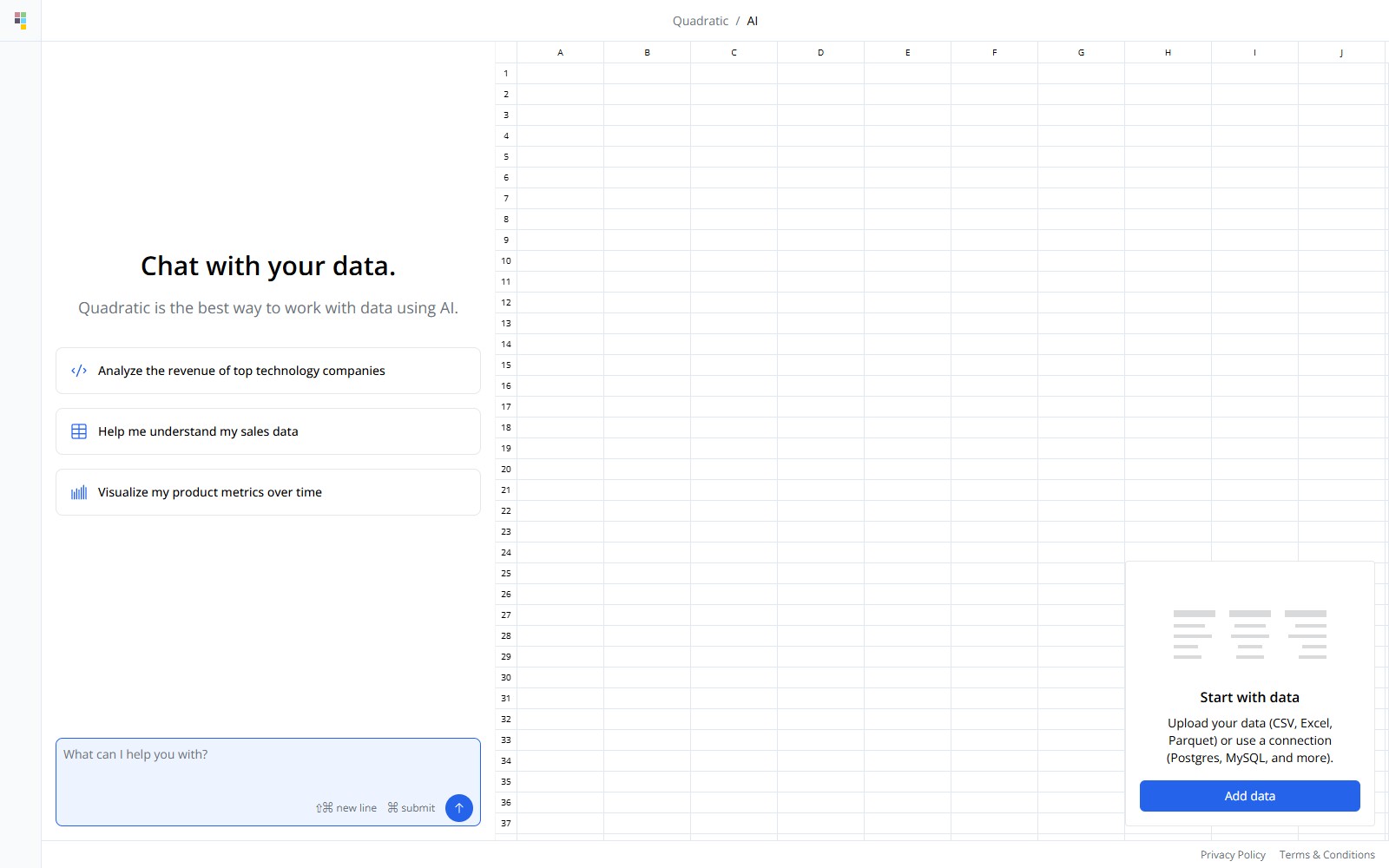
Task: Click the 'new line' shortcut hint
Action: [x=346, y=808]
